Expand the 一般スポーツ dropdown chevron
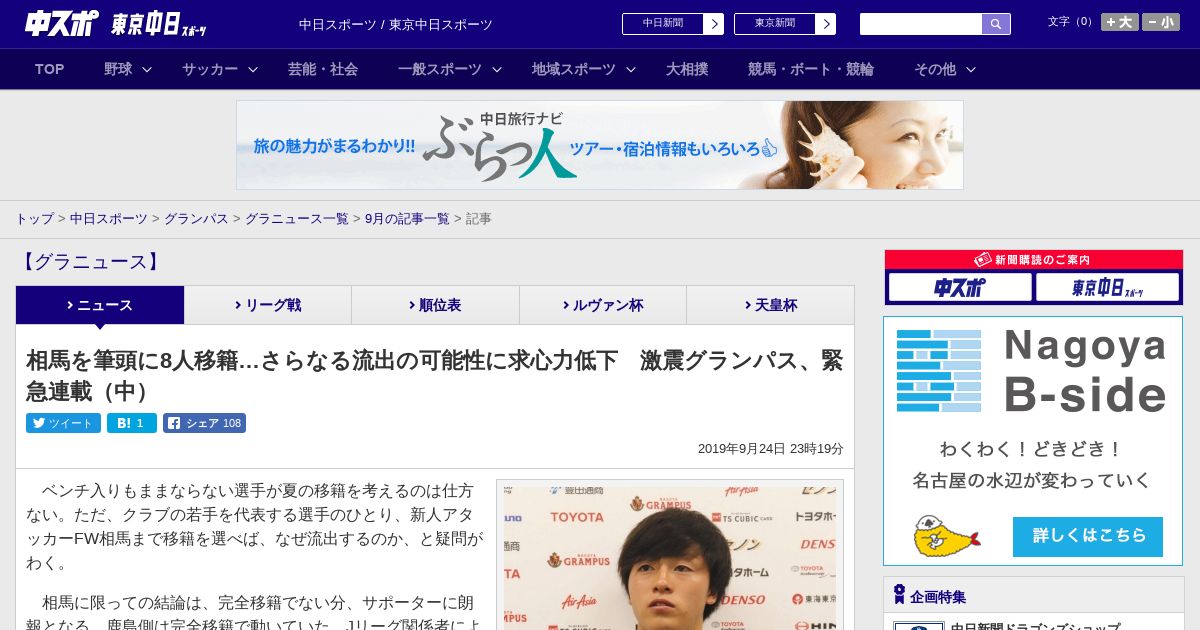Viewport: 1200px width, 630px height. [497, 69]
